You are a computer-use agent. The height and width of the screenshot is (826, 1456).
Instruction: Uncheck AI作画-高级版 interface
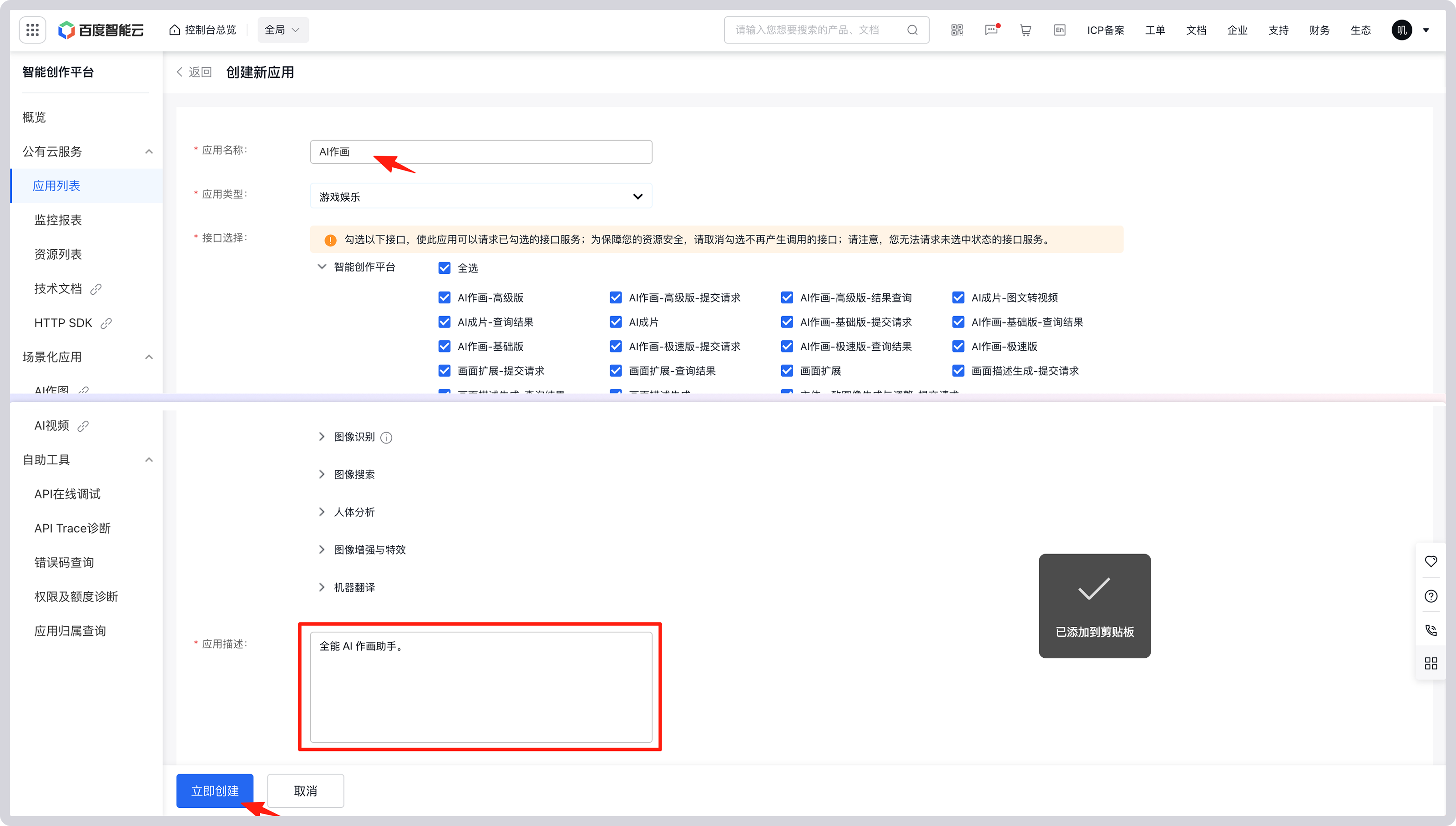pyautogui.click(x=444, y=297)
